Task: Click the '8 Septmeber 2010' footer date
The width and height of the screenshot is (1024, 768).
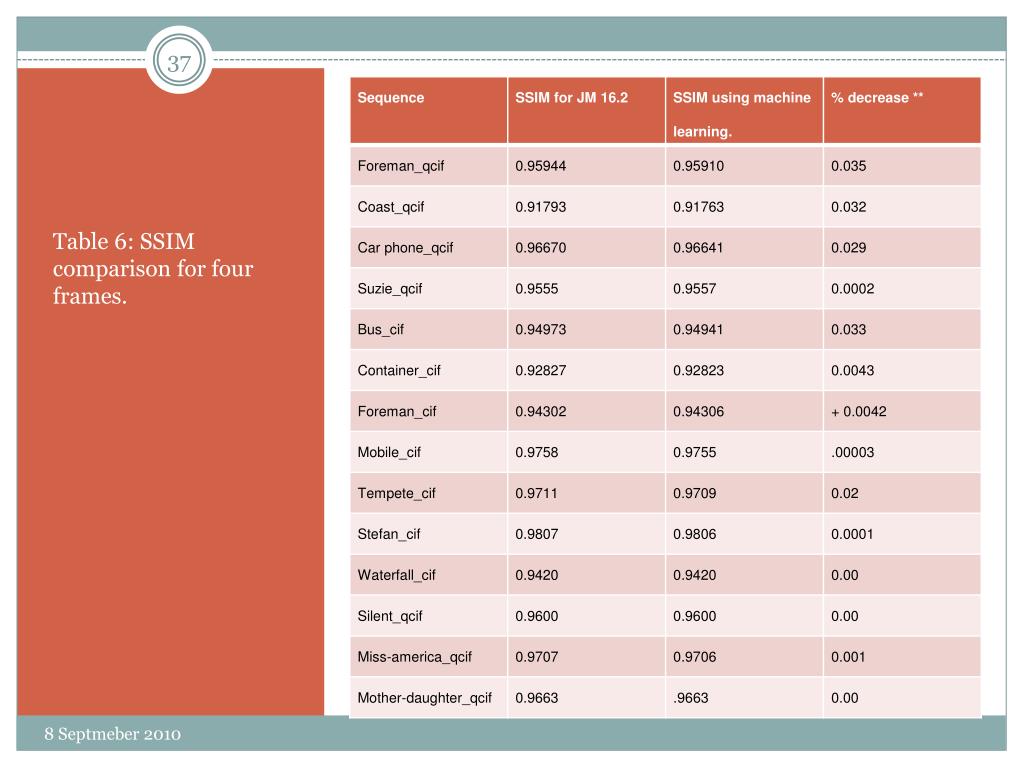Action: tap(112, 734)
